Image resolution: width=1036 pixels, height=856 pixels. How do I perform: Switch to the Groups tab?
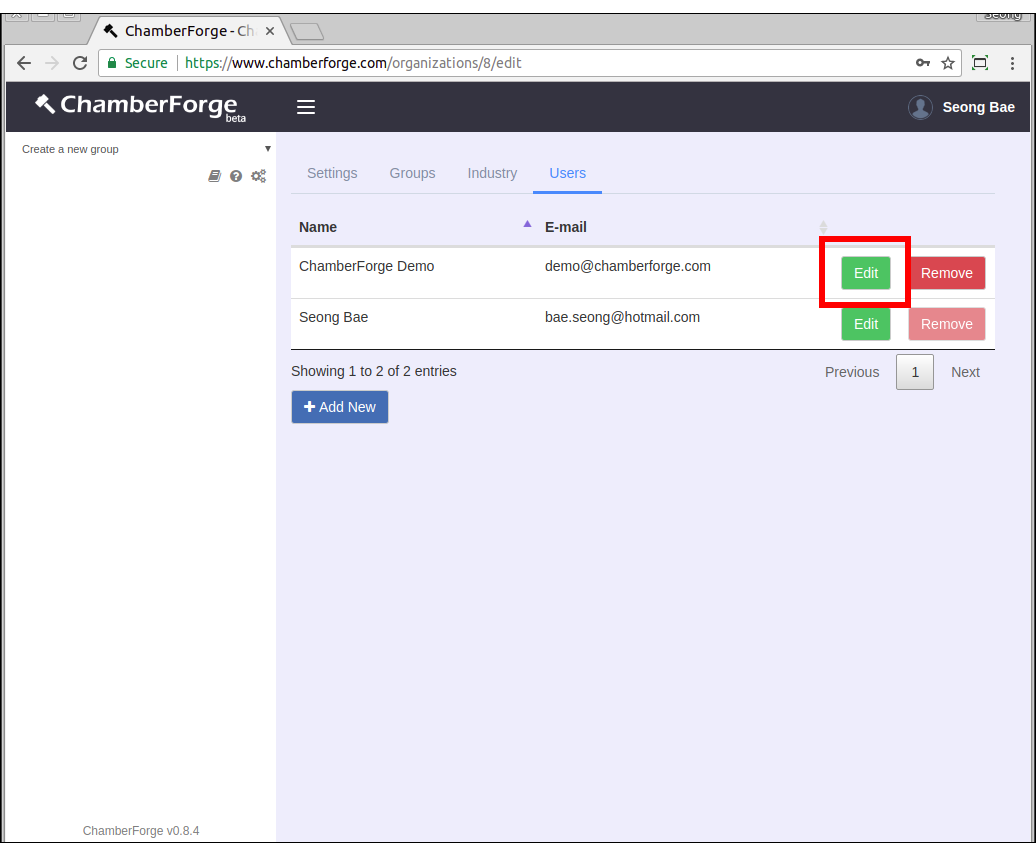click(x=412, y=173)
